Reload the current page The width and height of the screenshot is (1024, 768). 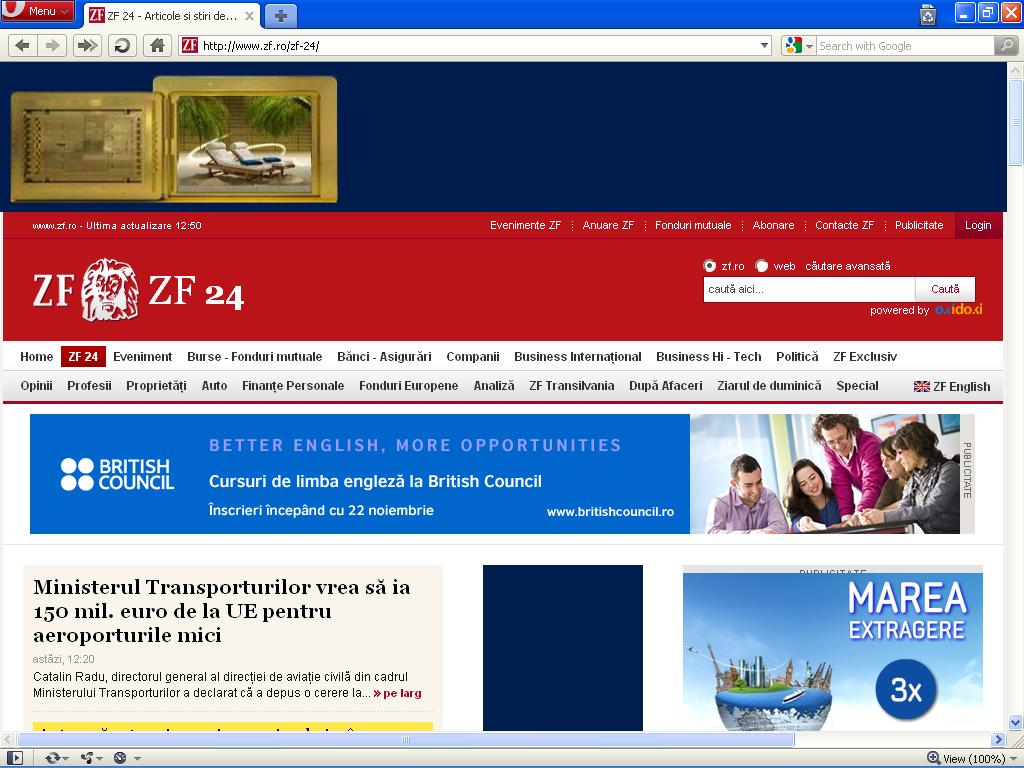coord(122,46)
